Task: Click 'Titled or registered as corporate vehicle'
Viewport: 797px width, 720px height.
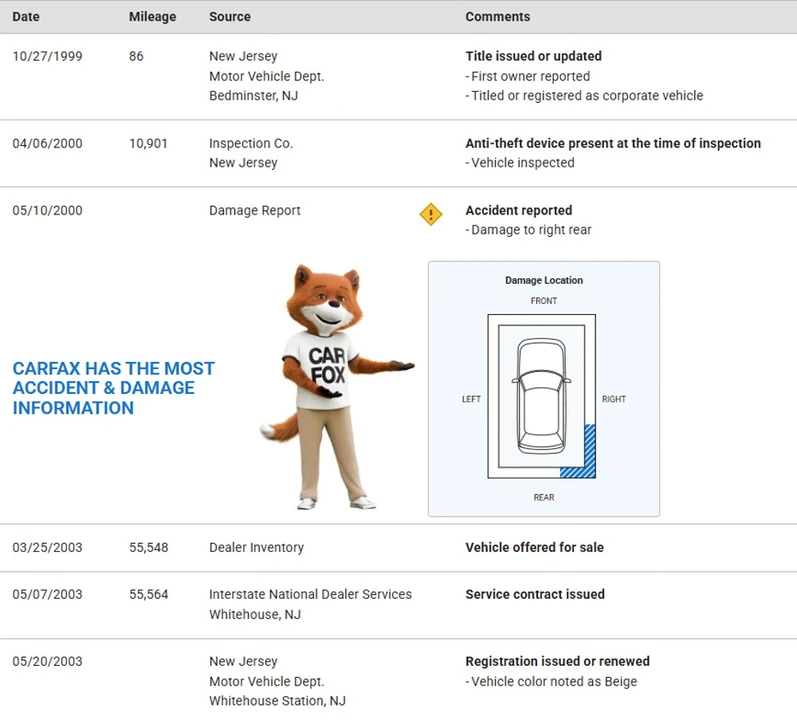Action: pos(585,96)
